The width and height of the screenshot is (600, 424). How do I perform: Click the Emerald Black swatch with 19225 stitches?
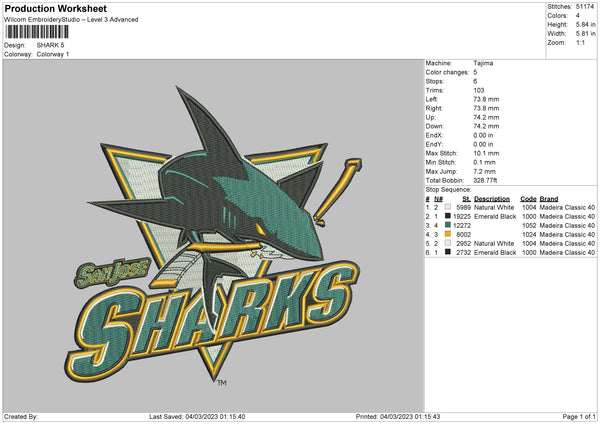pyautogui.click(x=446, y=217)
